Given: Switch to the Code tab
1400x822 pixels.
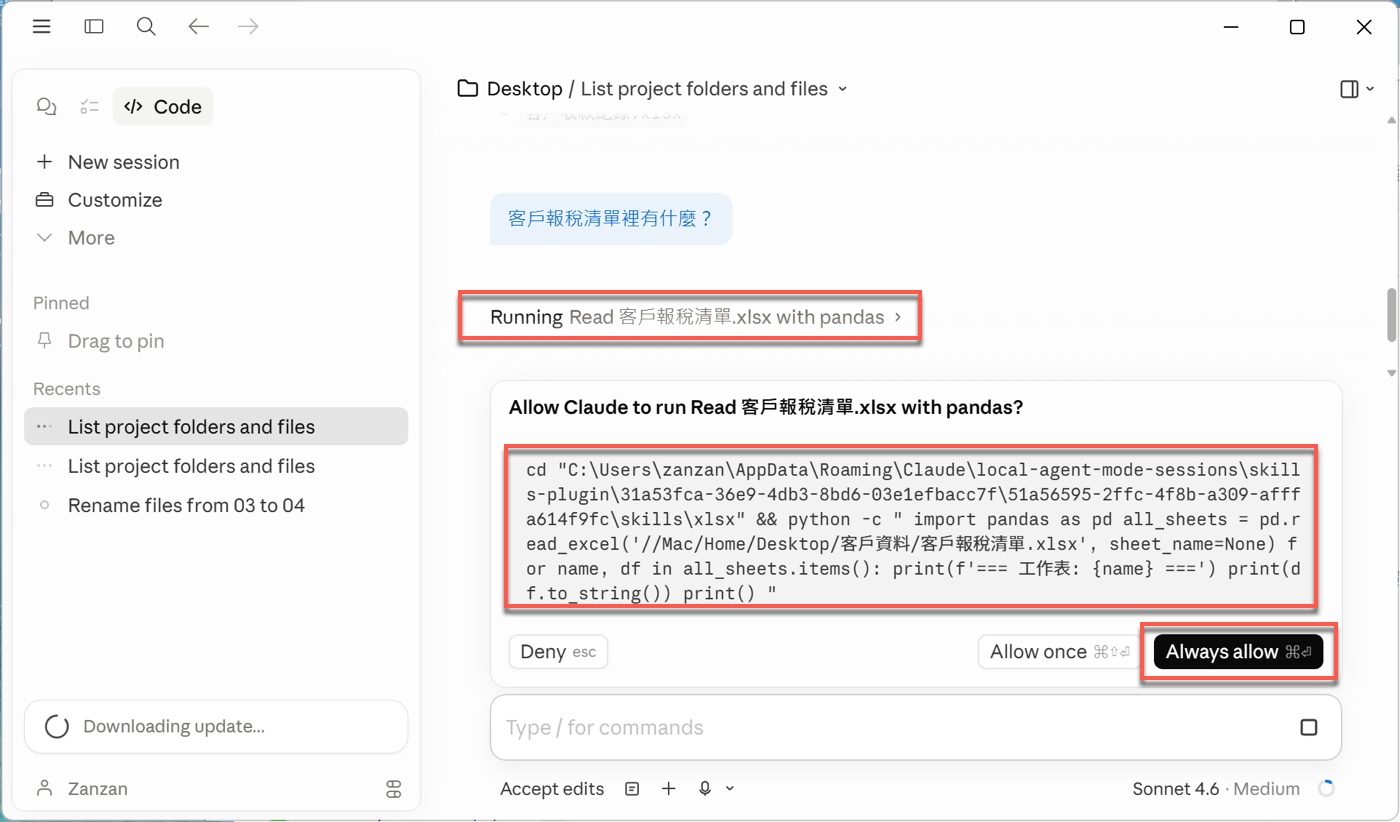Looking at the screenshot, I should tap(162, 106).
